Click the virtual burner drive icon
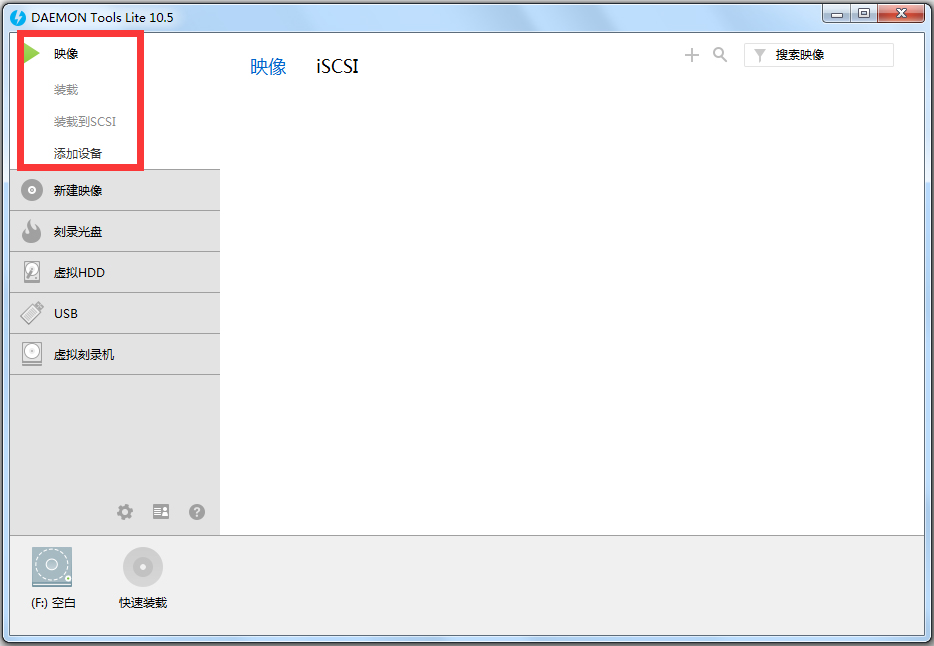934x646 pixels. coord(32,354)
